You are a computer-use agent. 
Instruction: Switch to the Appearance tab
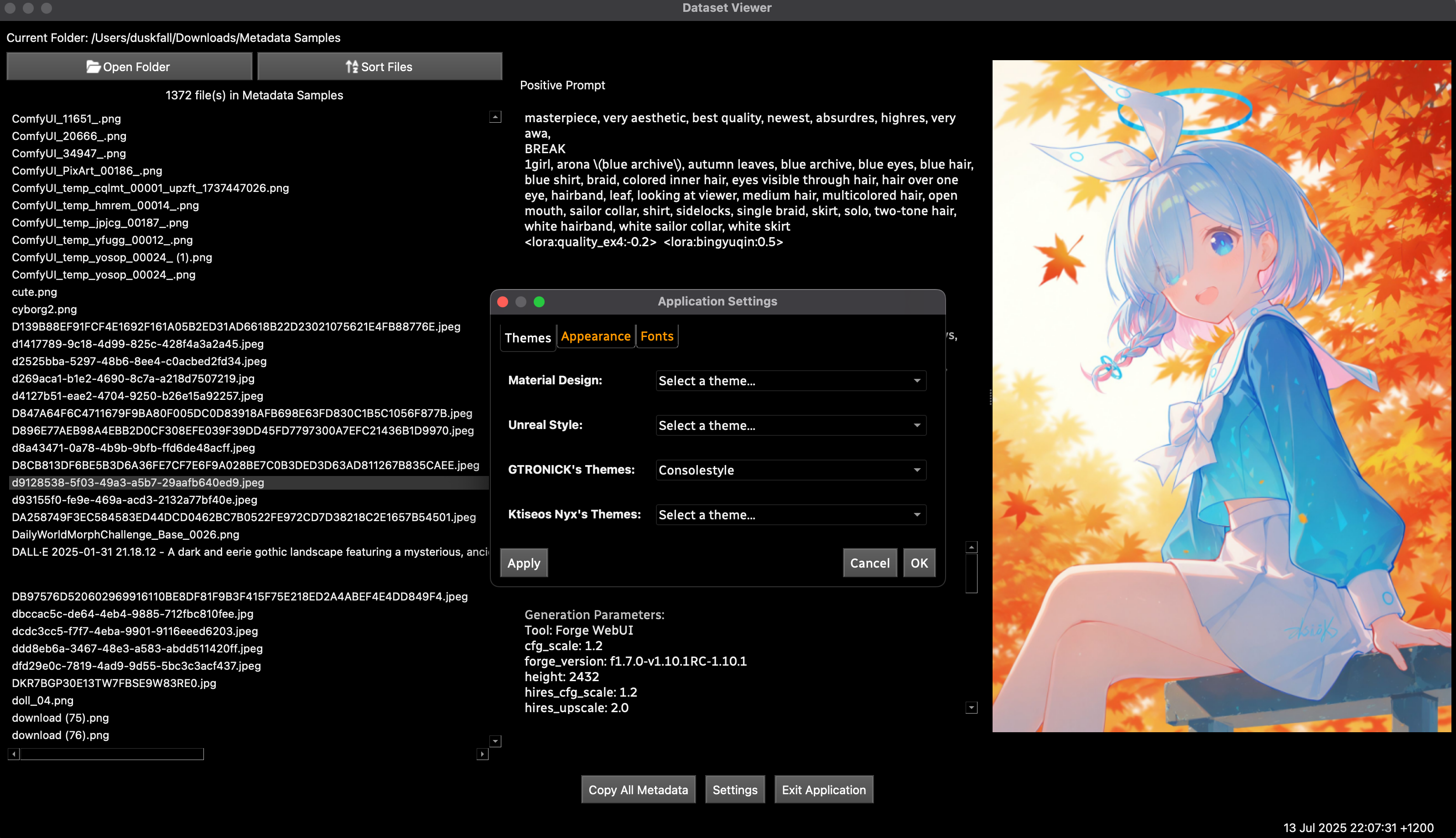[595, 336]
